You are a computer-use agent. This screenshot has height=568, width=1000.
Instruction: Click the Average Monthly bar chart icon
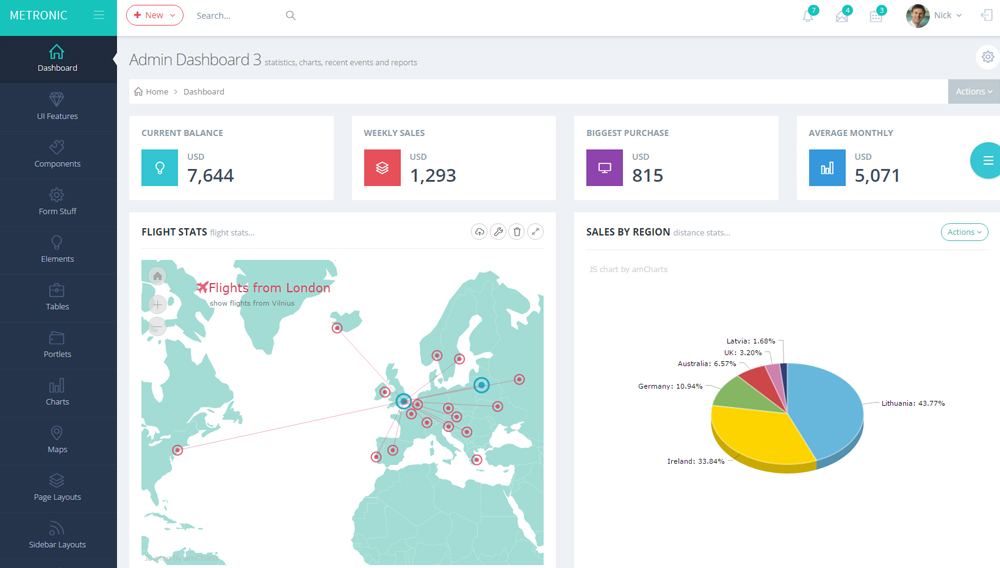coord(827,168)
